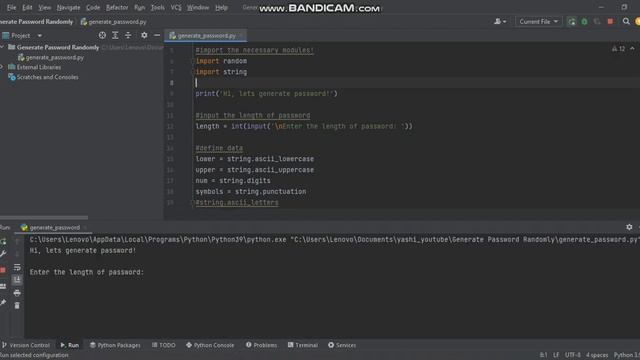Stop process with Run panel red square
Screen dimensions: 640x360
pos(3,270)
